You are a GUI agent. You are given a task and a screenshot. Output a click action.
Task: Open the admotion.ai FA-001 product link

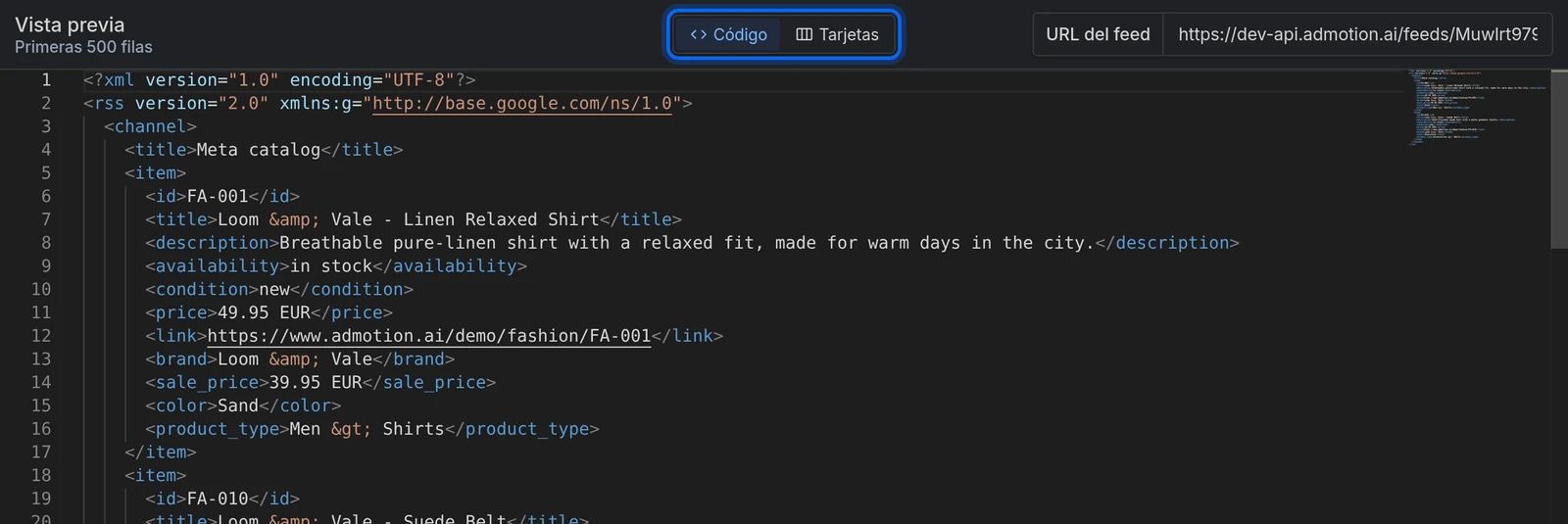coord(429,336)
